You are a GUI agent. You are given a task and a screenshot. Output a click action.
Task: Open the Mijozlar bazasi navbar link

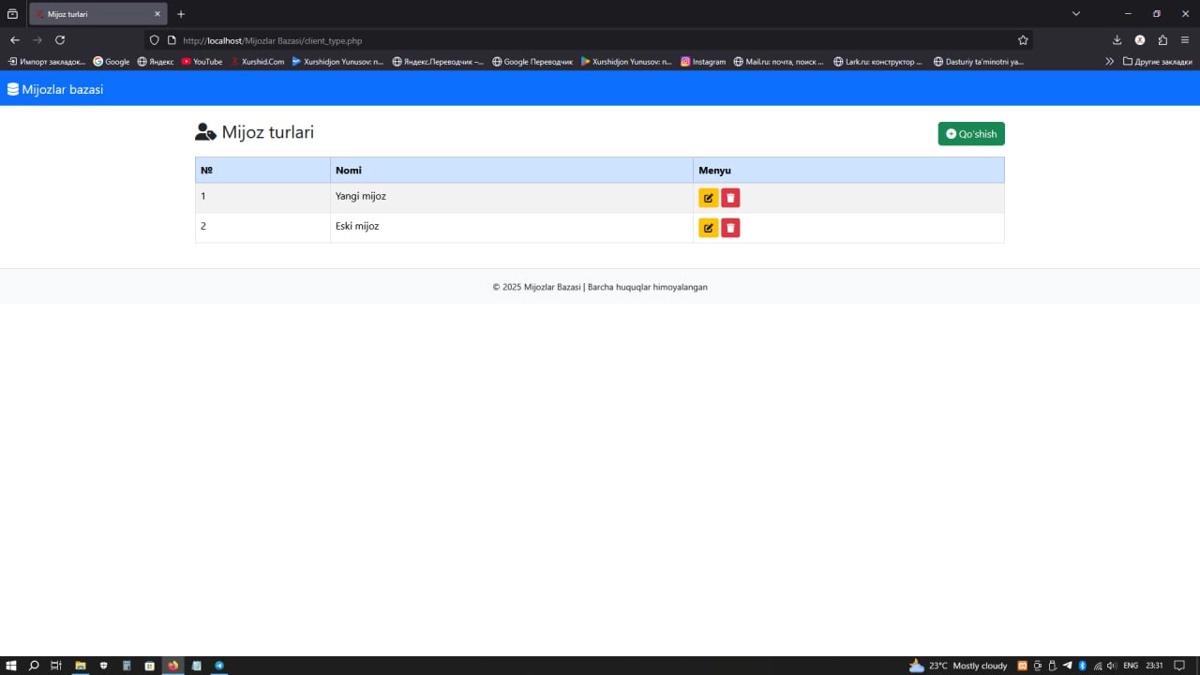(55, 89)
